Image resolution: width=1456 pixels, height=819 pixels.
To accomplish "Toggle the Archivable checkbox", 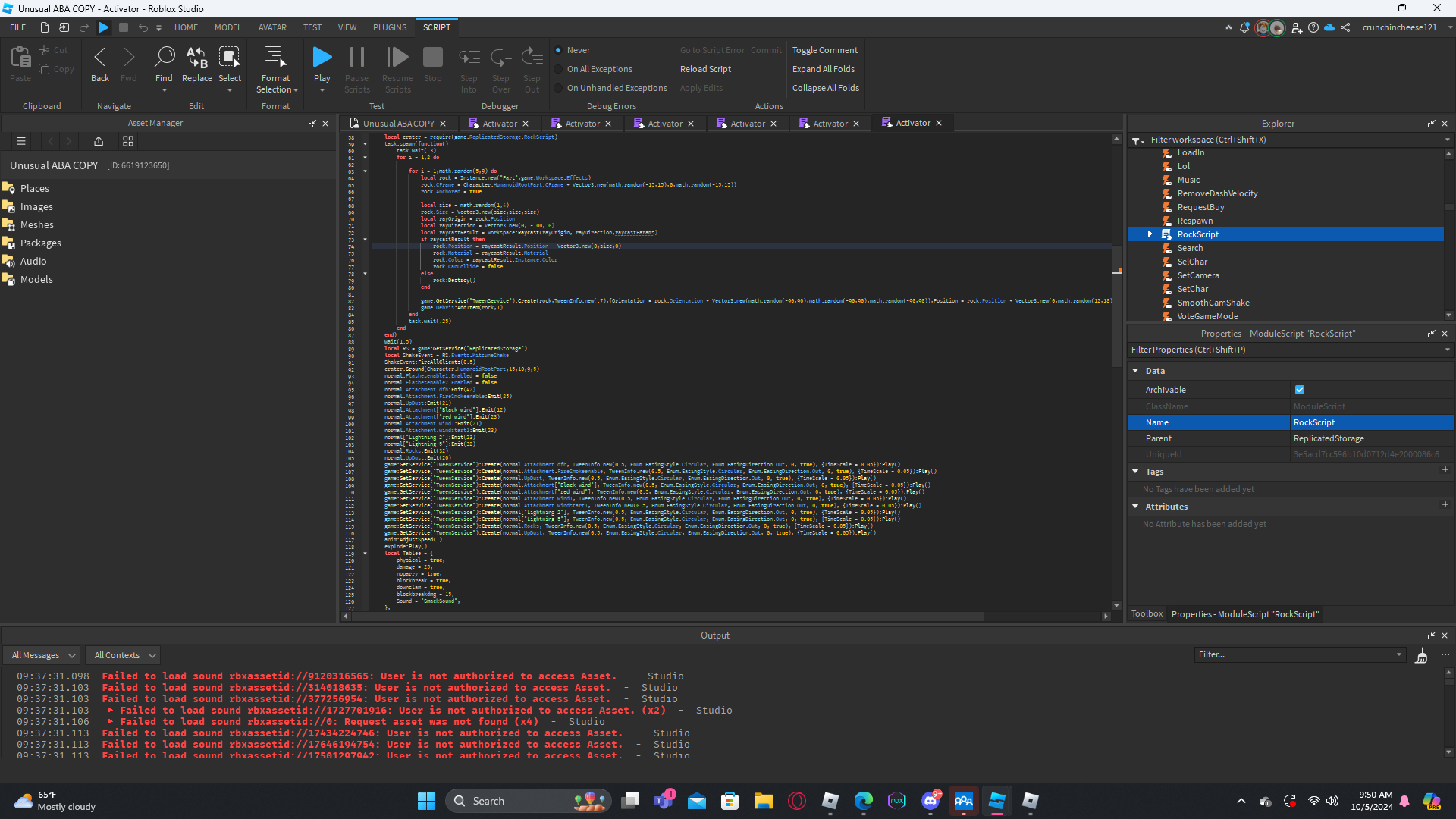I will pyautogui.click(x=1300, y=390).
